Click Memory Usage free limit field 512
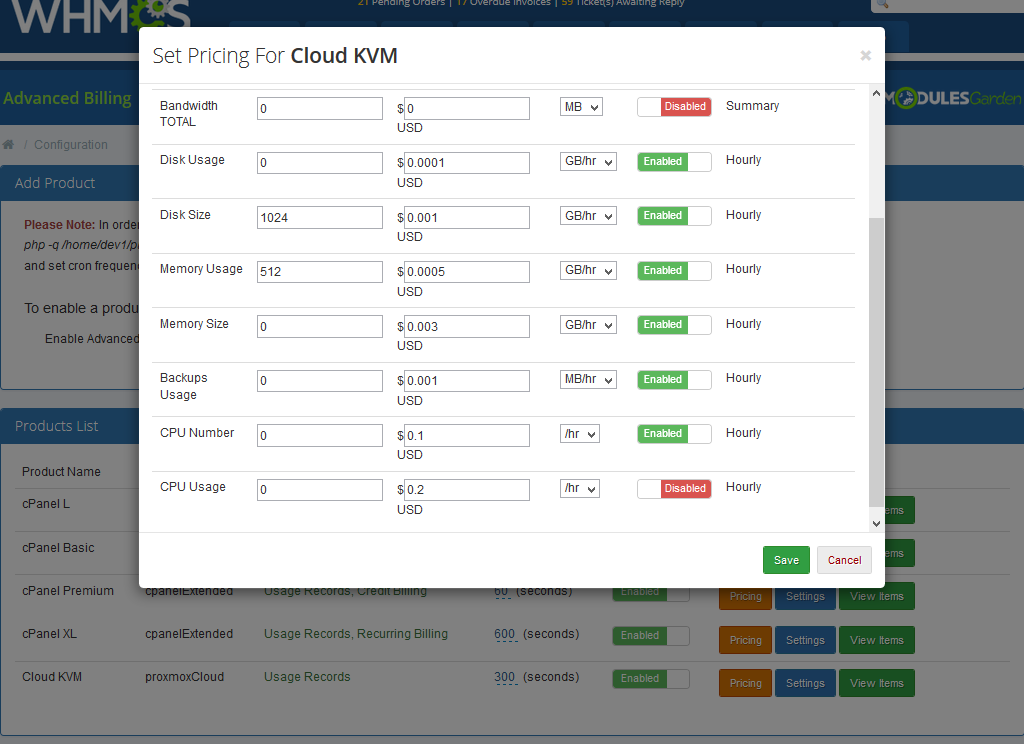Viewport: 1024px width, 744px height. pyautogui.click(x=319, y=272)
